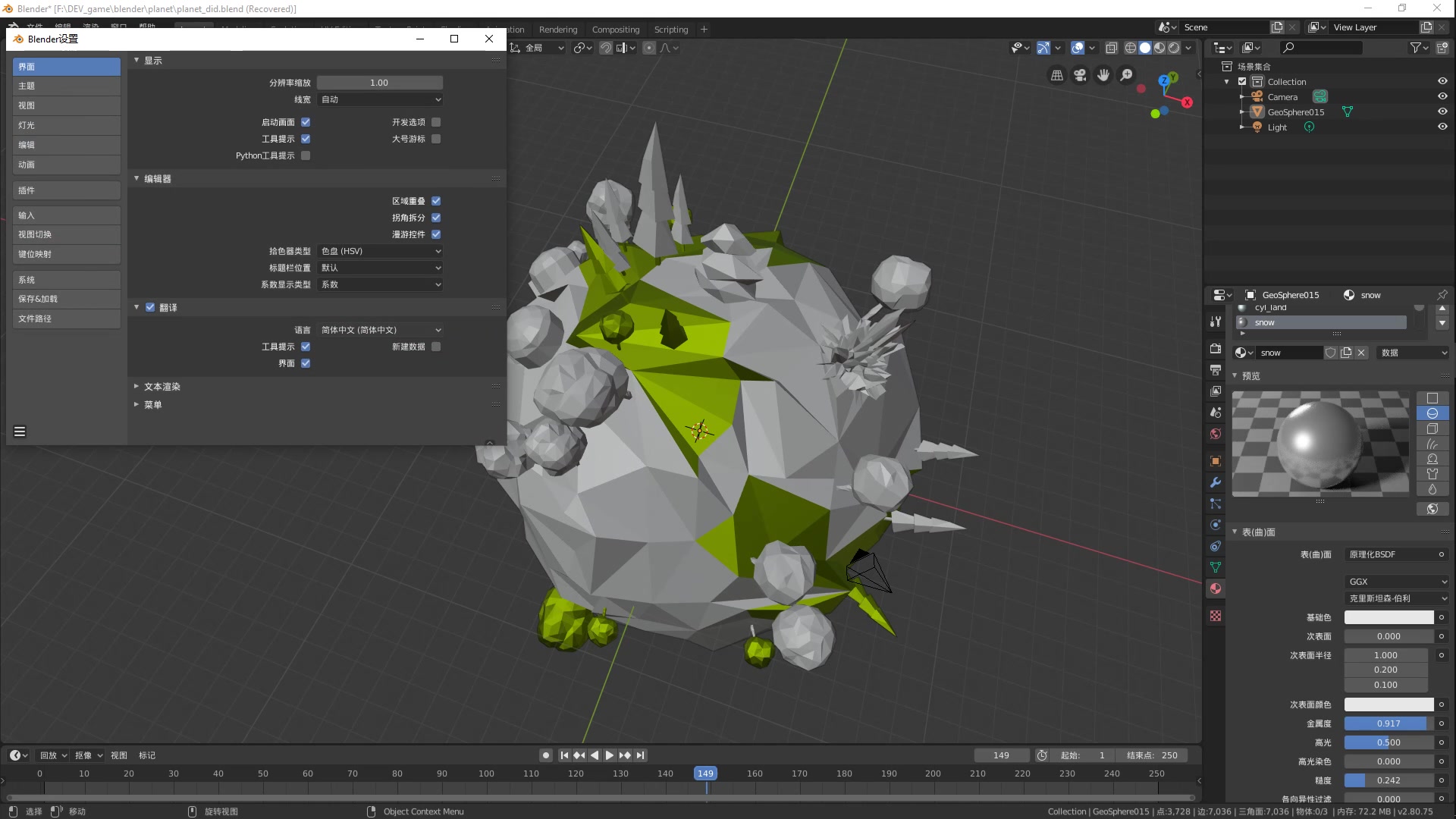Switch to the Scripting workspace tab

point(670,29)
